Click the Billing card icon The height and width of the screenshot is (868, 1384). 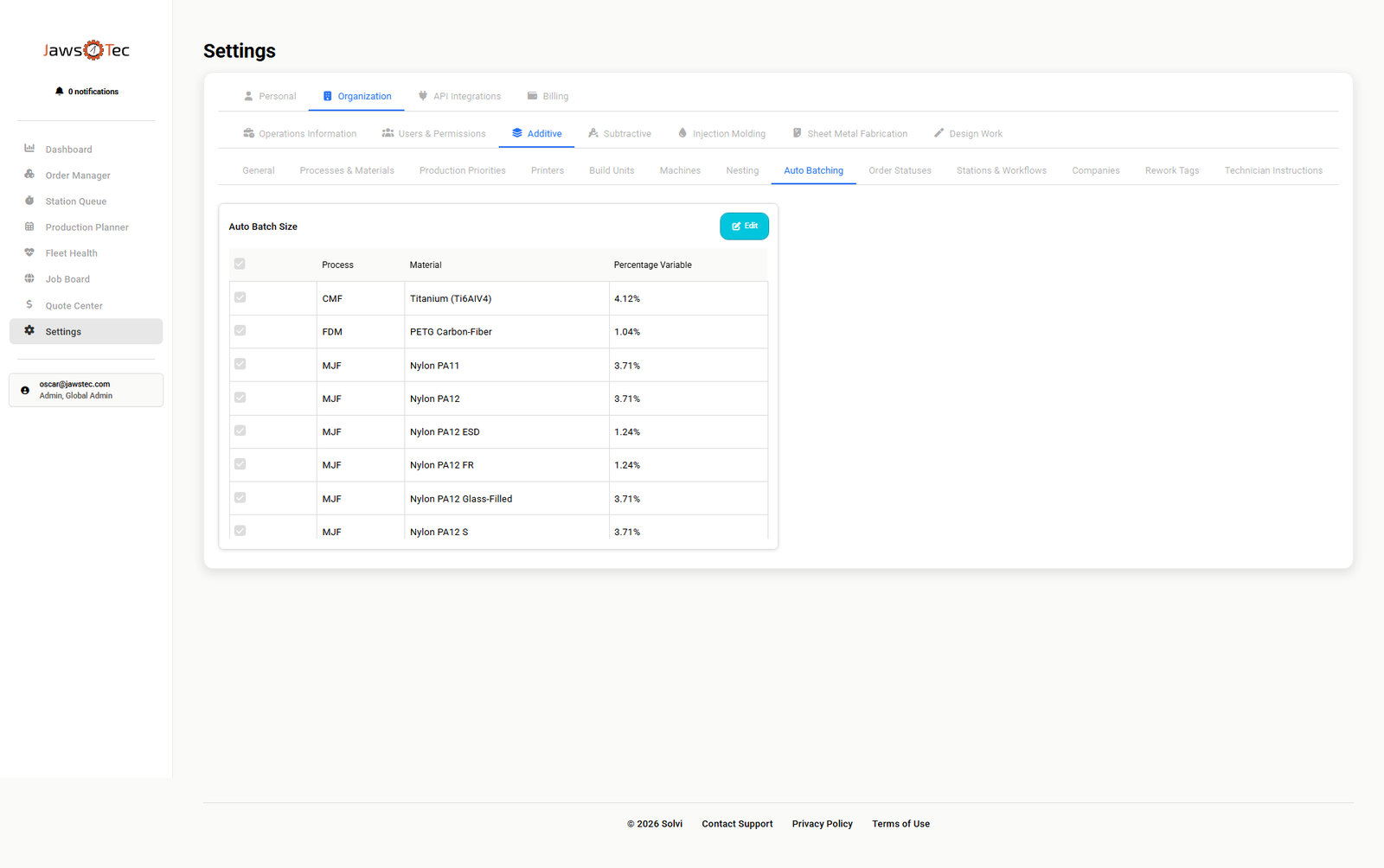532,96
